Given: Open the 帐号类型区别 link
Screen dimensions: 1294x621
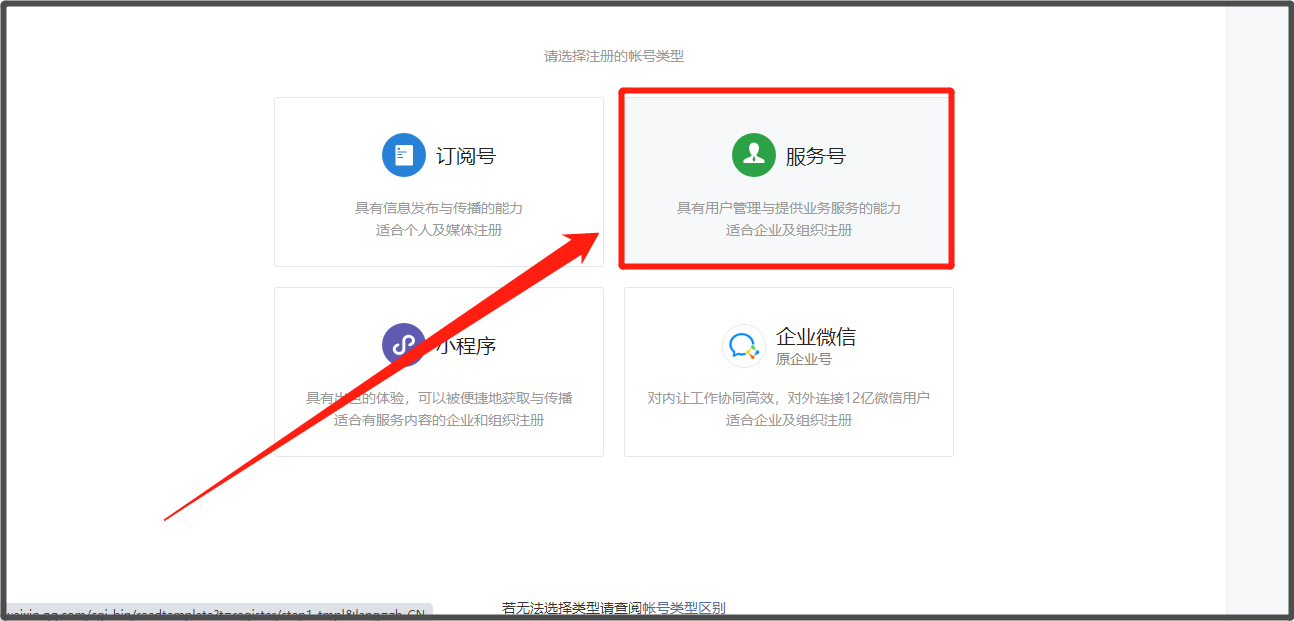Looking at the screenshot, I should pyautogui.click(x=684, y=607).
